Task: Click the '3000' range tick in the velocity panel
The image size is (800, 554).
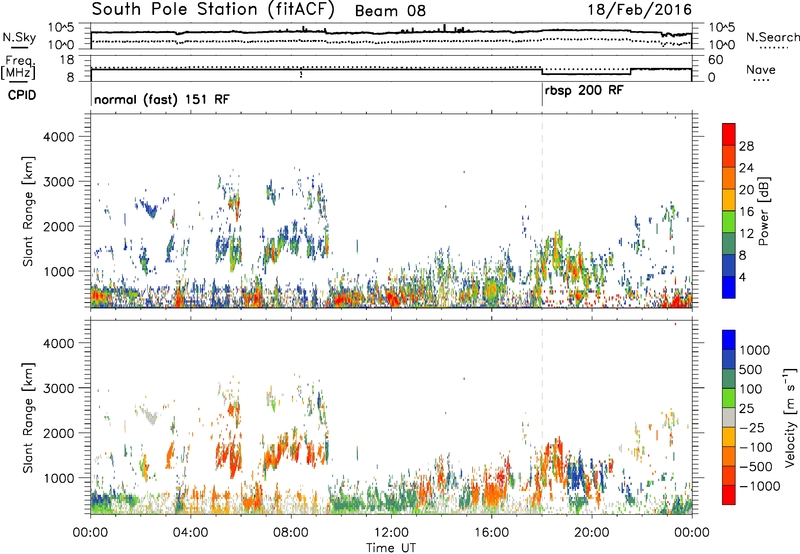Action: [58, 388]
